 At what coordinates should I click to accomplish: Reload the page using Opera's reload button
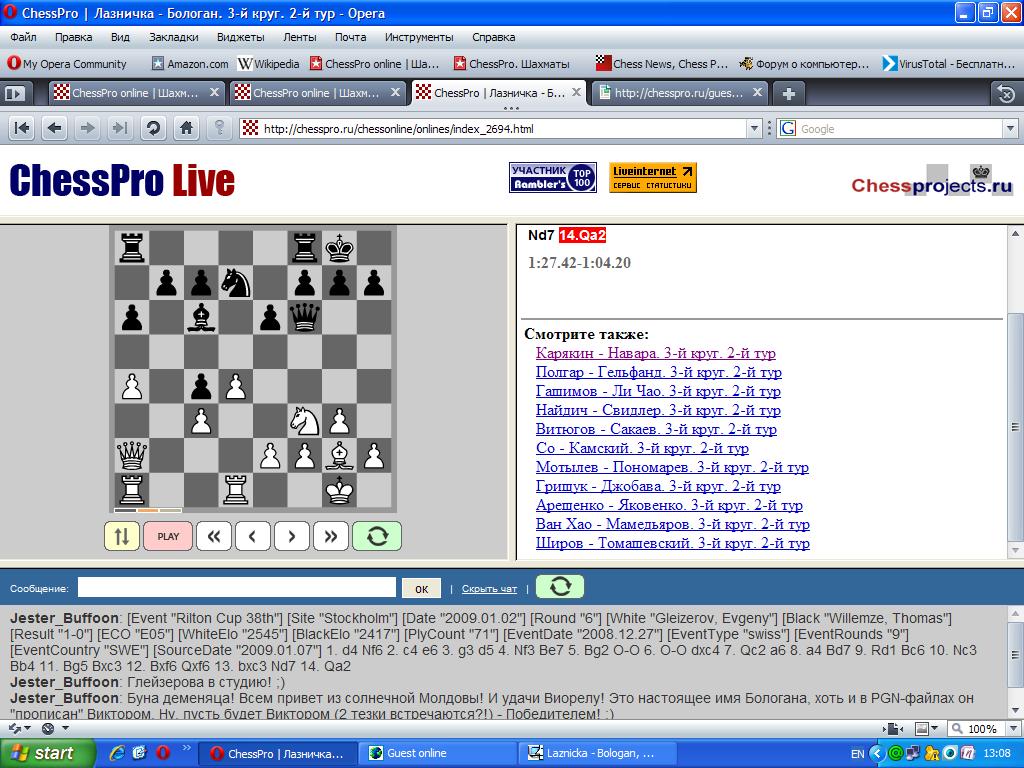pos(153,128)
